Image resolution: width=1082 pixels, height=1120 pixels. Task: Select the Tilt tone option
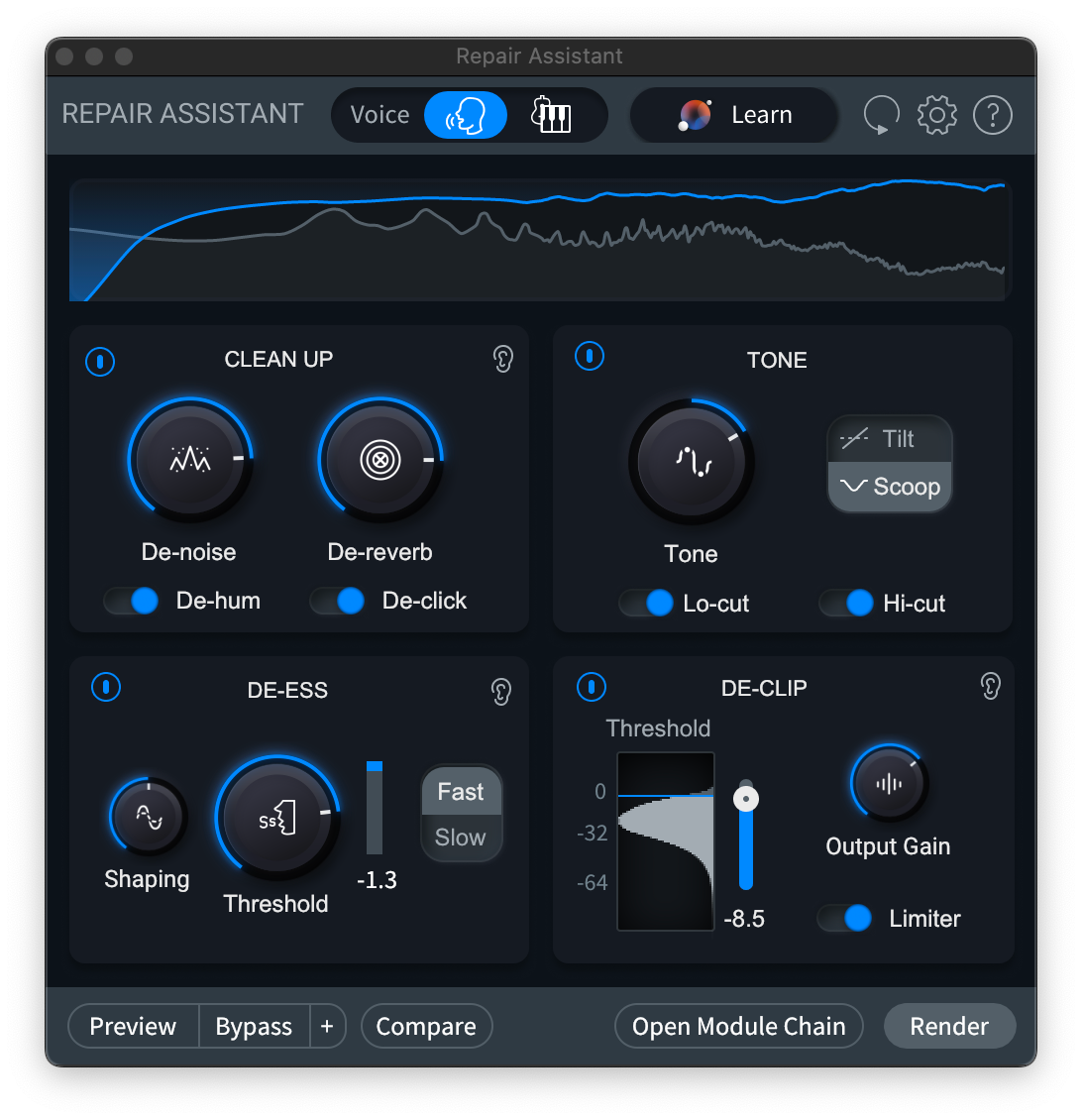(889, 438)
